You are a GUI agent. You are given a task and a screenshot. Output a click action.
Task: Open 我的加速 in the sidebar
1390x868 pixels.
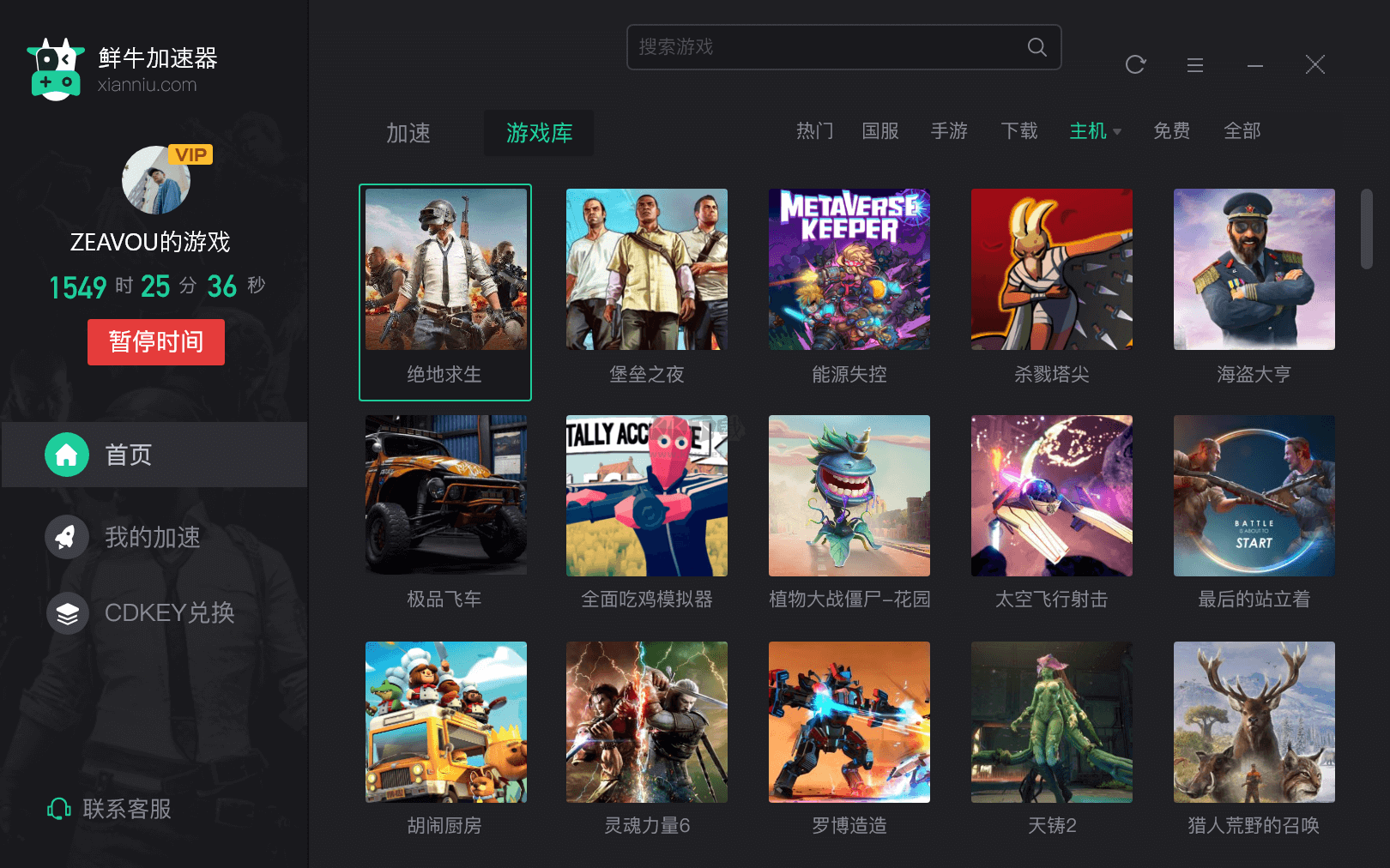tap(154, 537)
